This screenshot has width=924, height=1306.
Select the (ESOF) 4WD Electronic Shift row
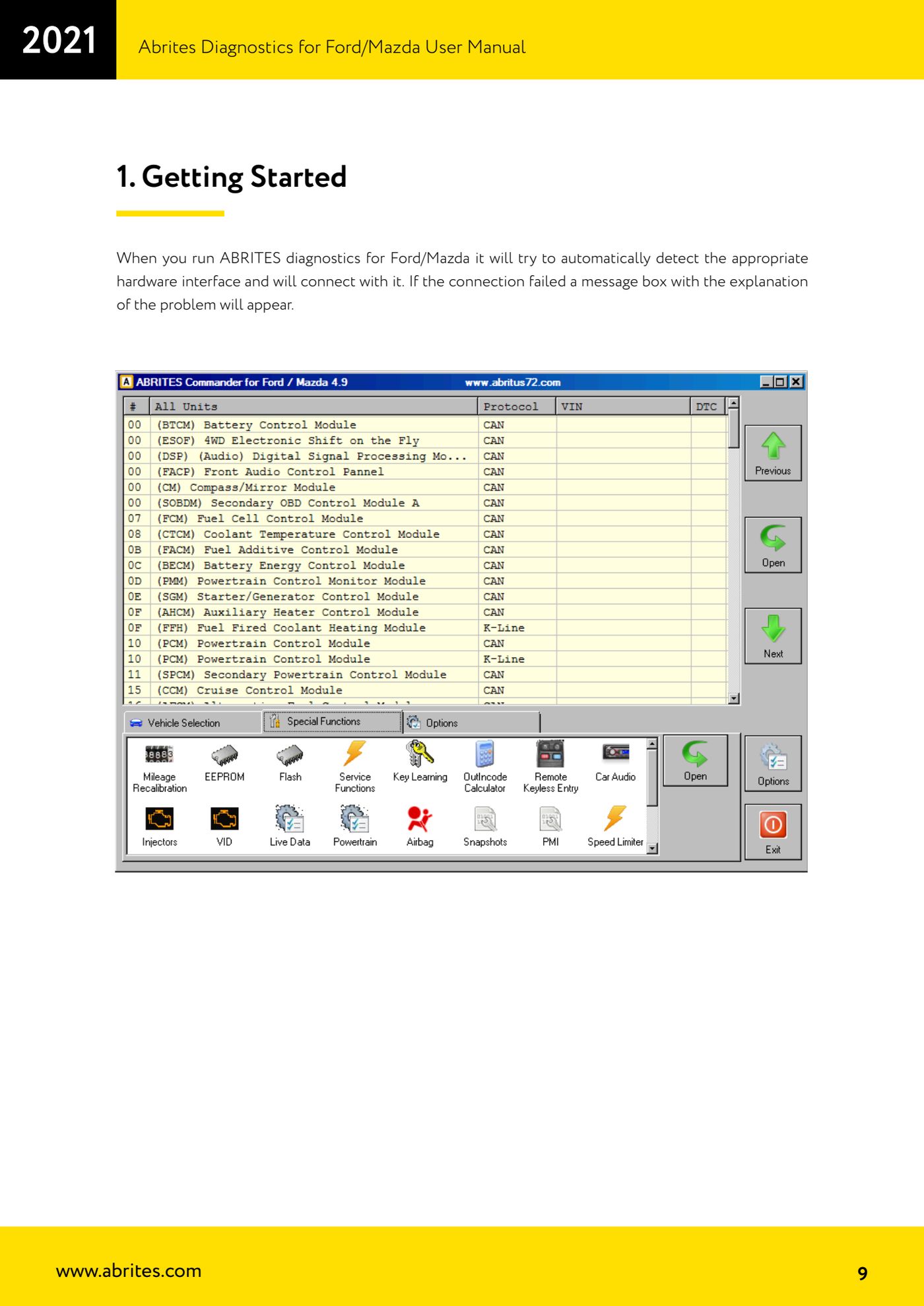coord(426,441)
